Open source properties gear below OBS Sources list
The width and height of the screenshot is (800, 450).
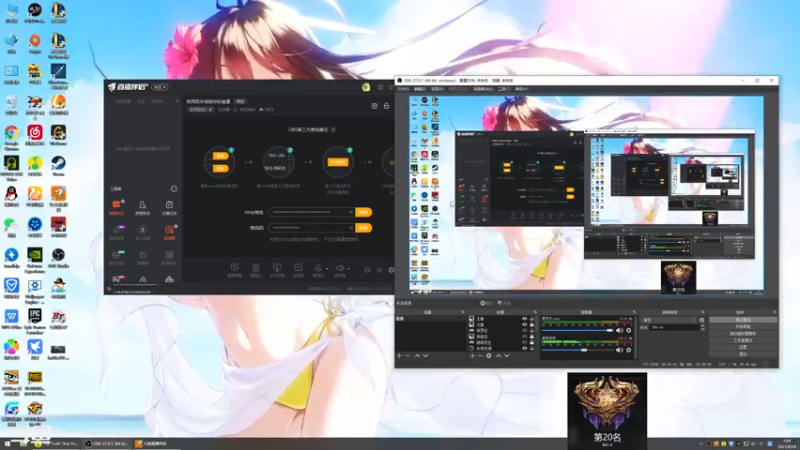pyautogui.click(x=489, y=356)
